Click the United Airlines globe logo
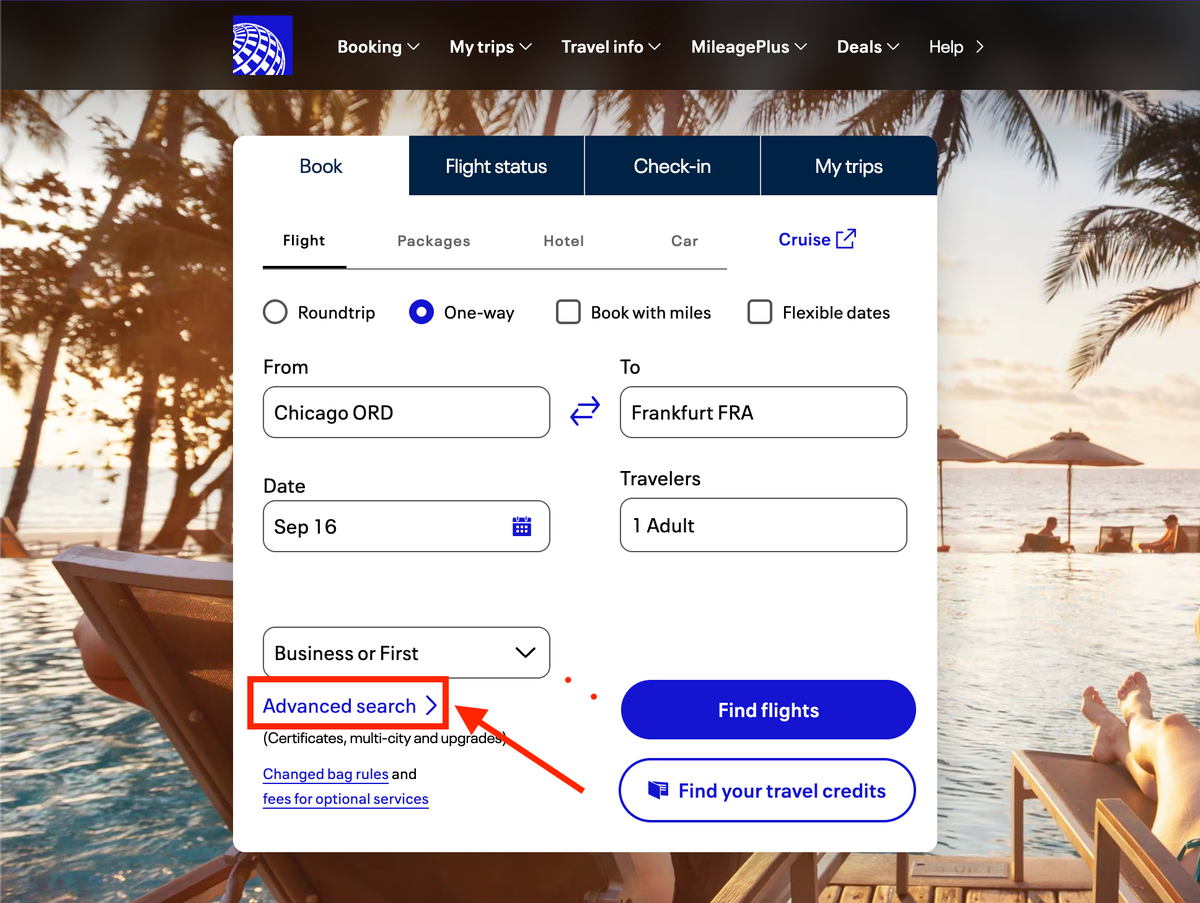The height and width of the screenshot is (903, 1200). point(261,45)
